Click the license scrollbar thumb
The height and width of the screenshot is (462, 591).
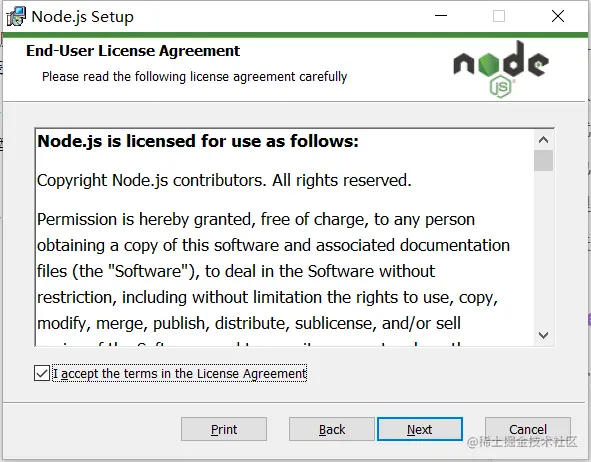click(543, 160)
